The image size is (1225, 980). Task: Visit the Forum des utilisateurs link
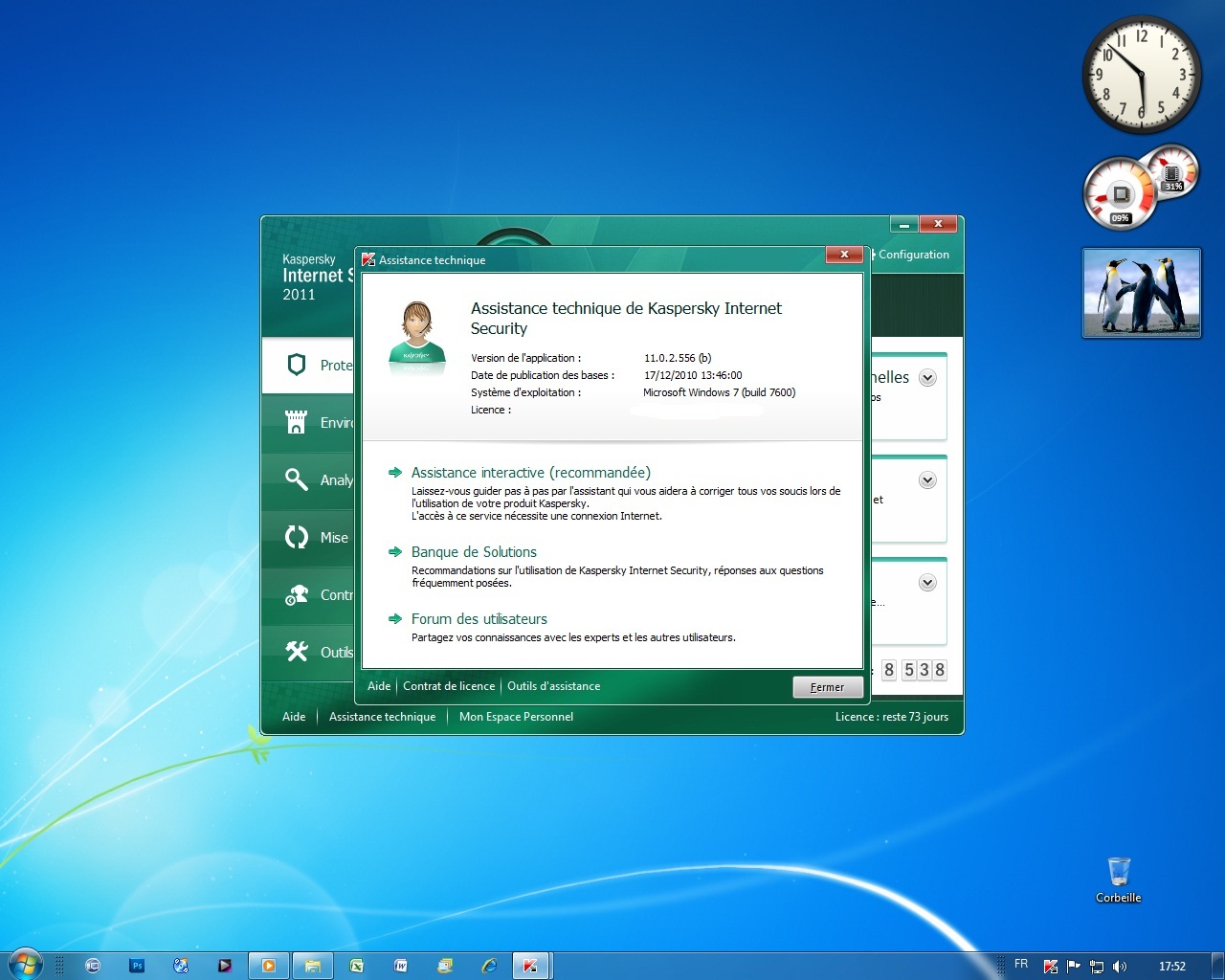[x=479, y=619]
